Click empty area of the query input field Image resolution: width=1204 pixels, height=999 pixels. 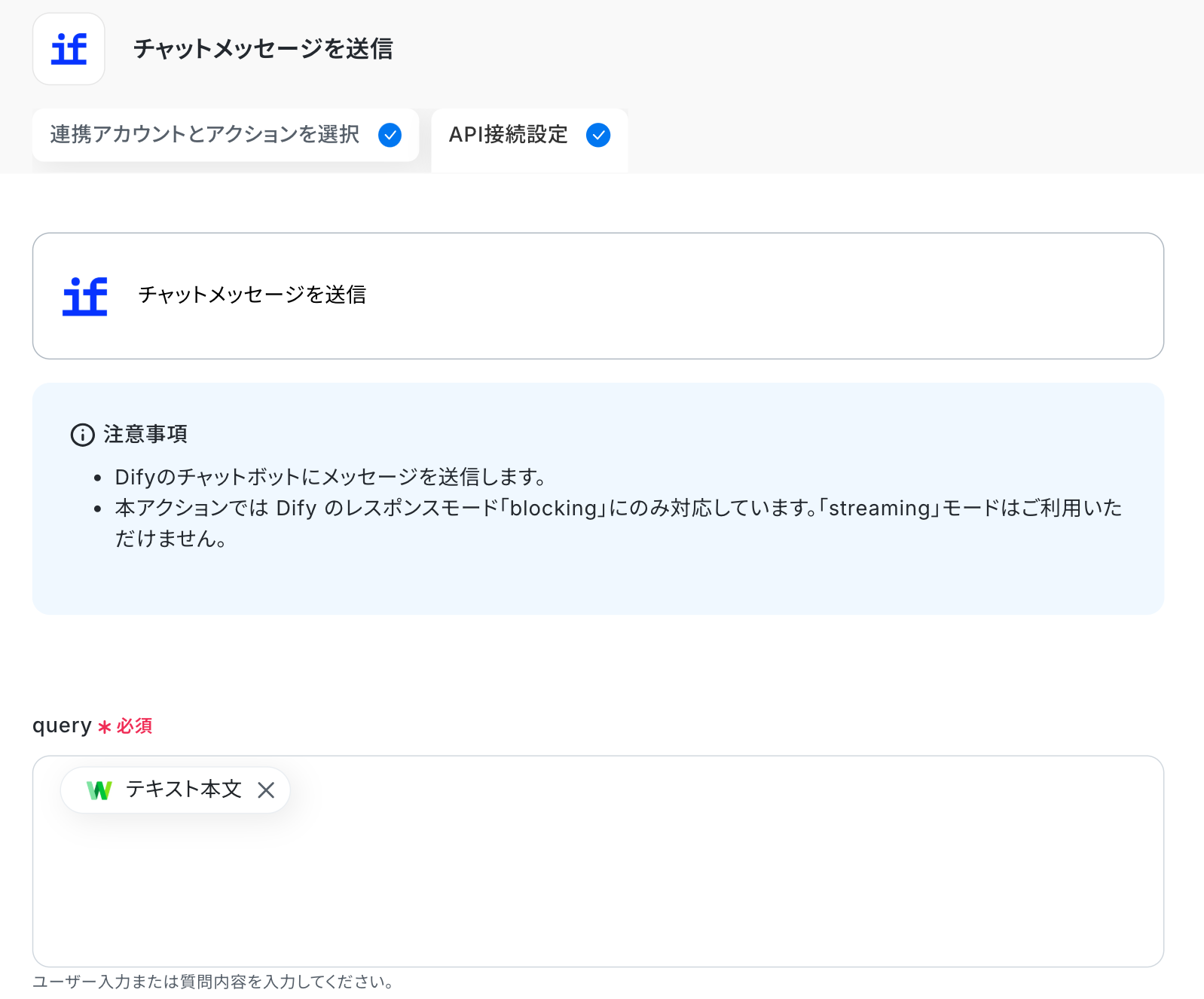click(x=597, y=889)
